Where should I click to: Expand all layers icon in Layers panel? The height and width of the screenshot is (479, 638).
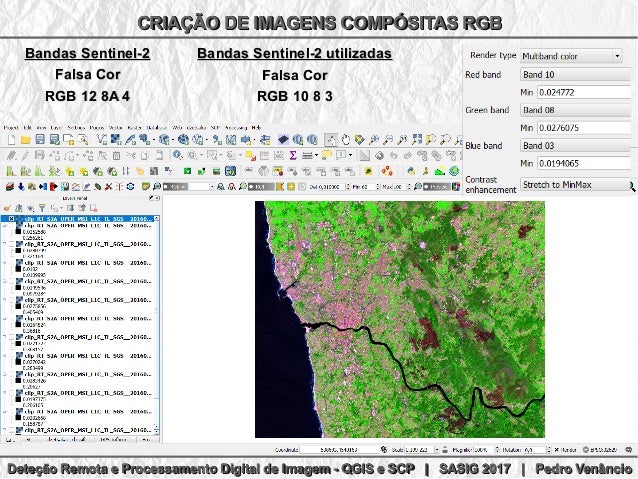pyautogui.click(x=70, y=208)
